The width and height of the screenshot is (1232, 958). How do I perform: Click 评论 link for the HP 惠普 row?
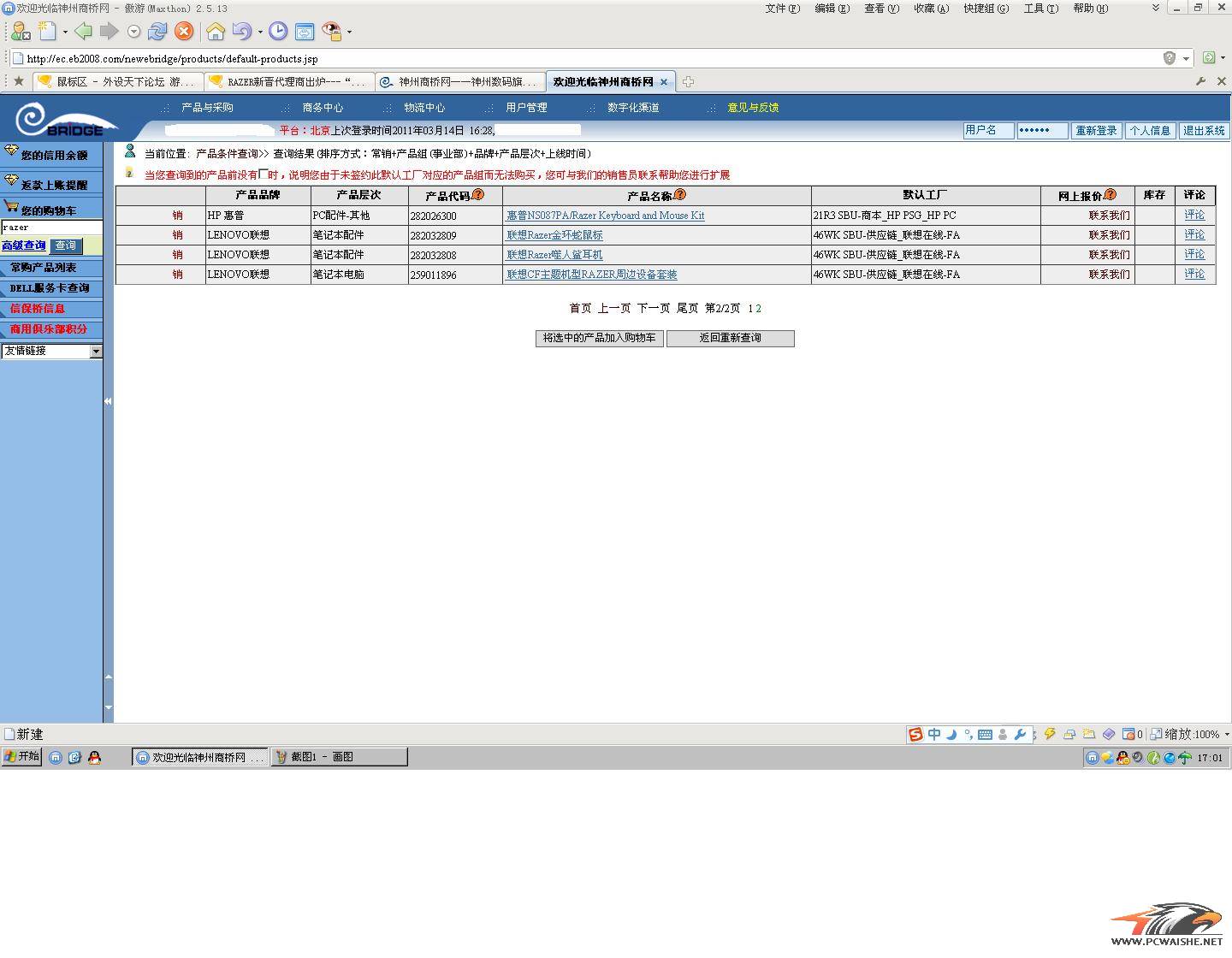tap(1194, 216)
